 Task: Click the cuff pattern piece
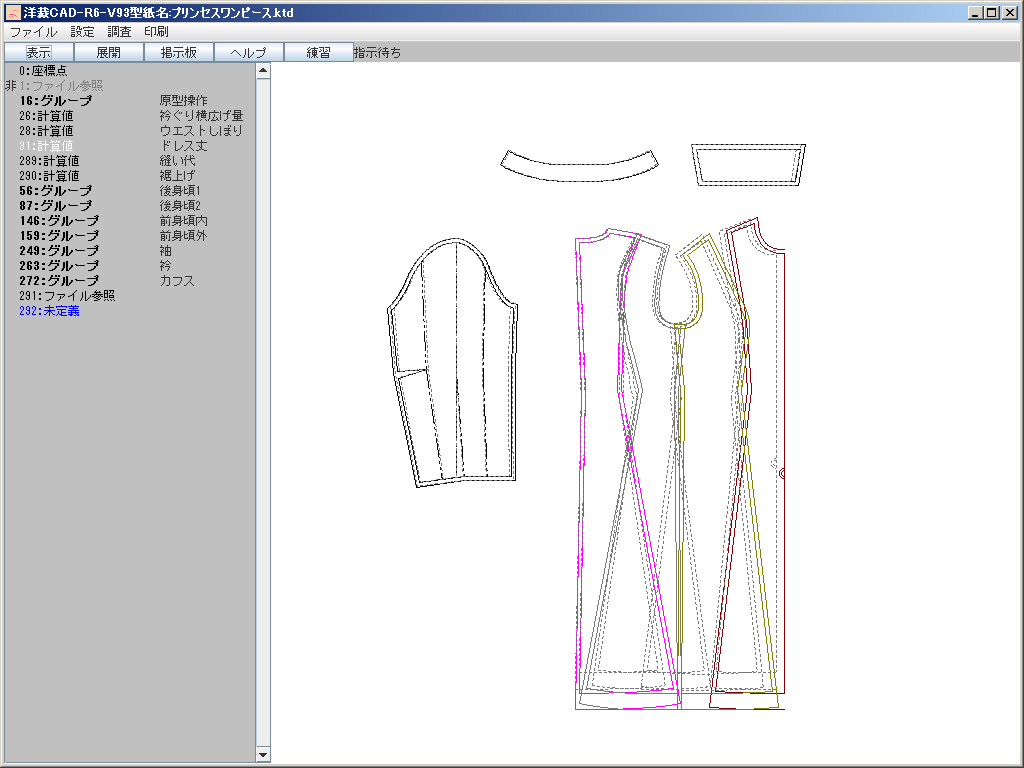(x=748, y=165)
